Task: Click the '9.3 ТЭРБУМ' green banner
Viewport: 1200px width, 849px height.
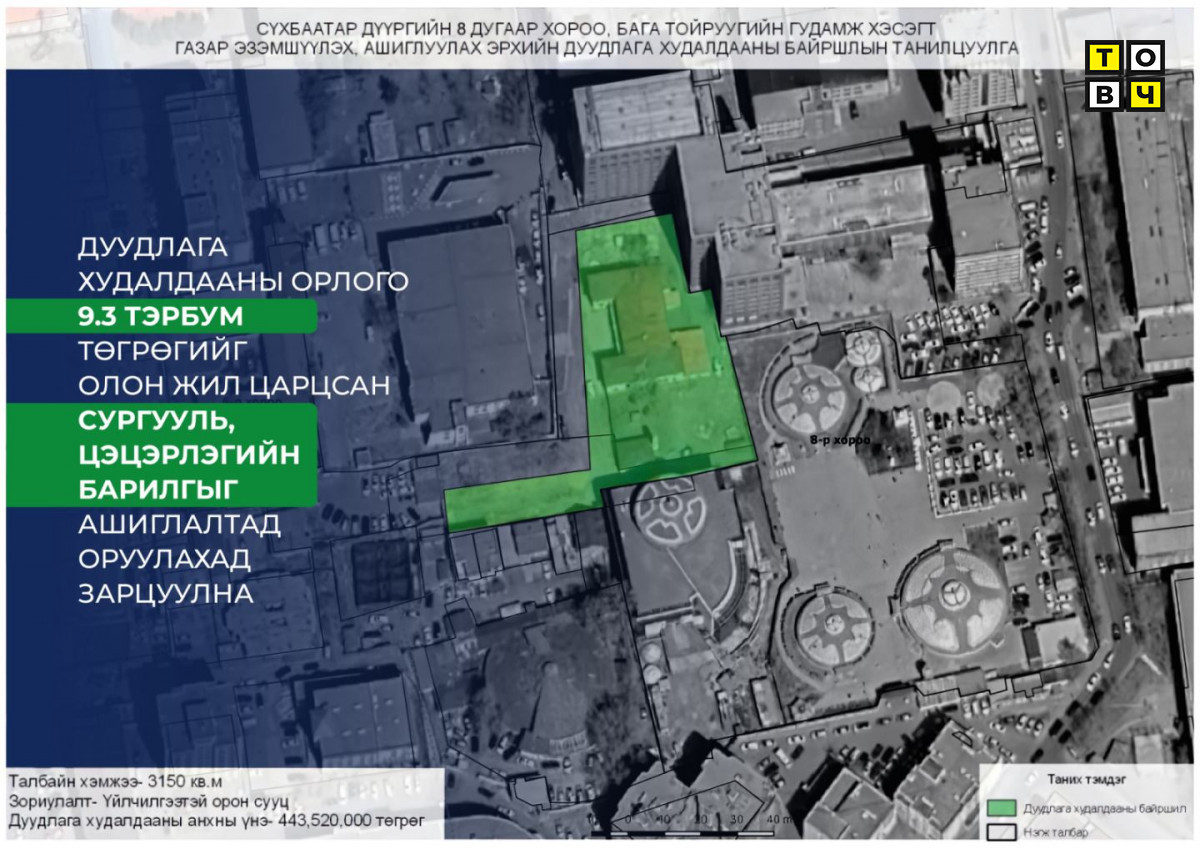Action: pos(161,316)
